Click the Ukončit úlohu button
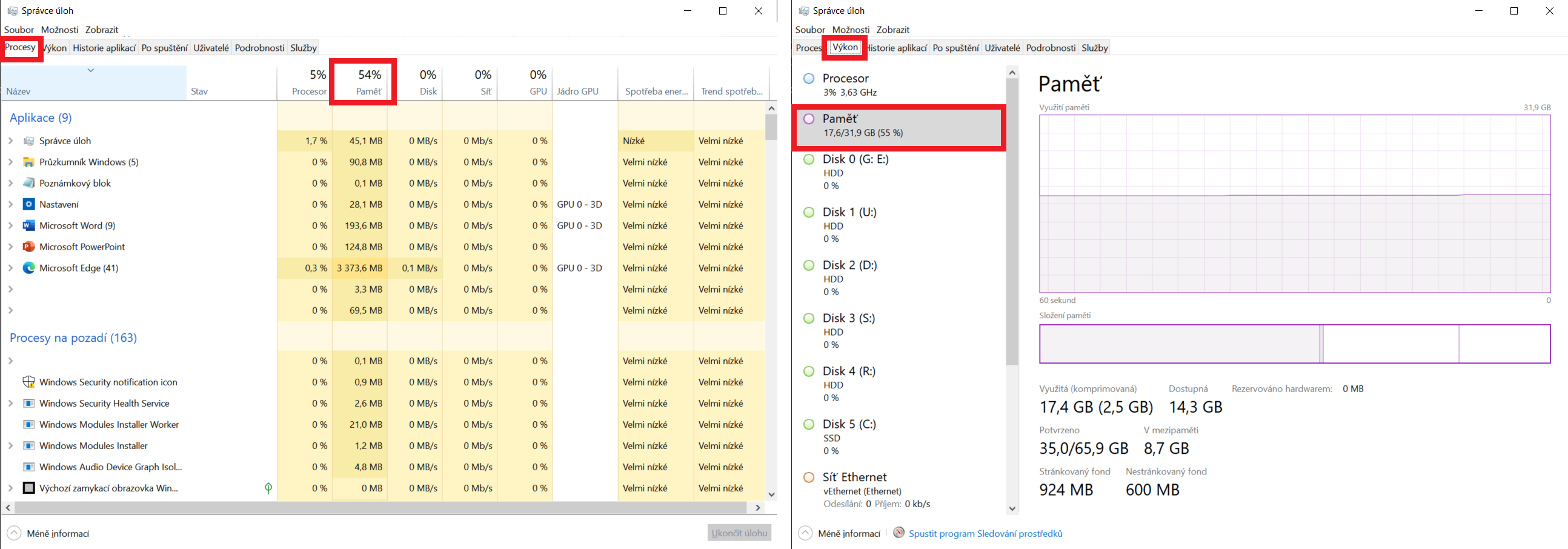Screen dimensions: 1568x549 pos(740,533)
